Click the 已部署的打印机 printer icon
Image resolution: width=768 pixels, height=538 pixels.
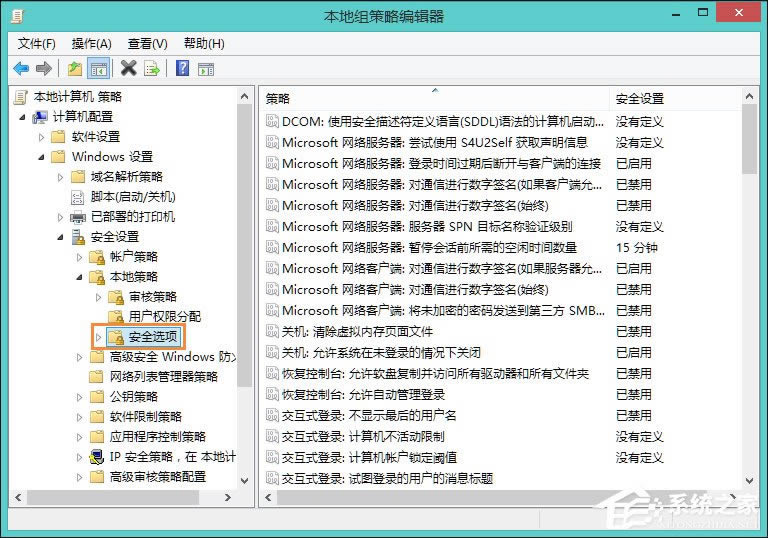[x=78, y=217]
